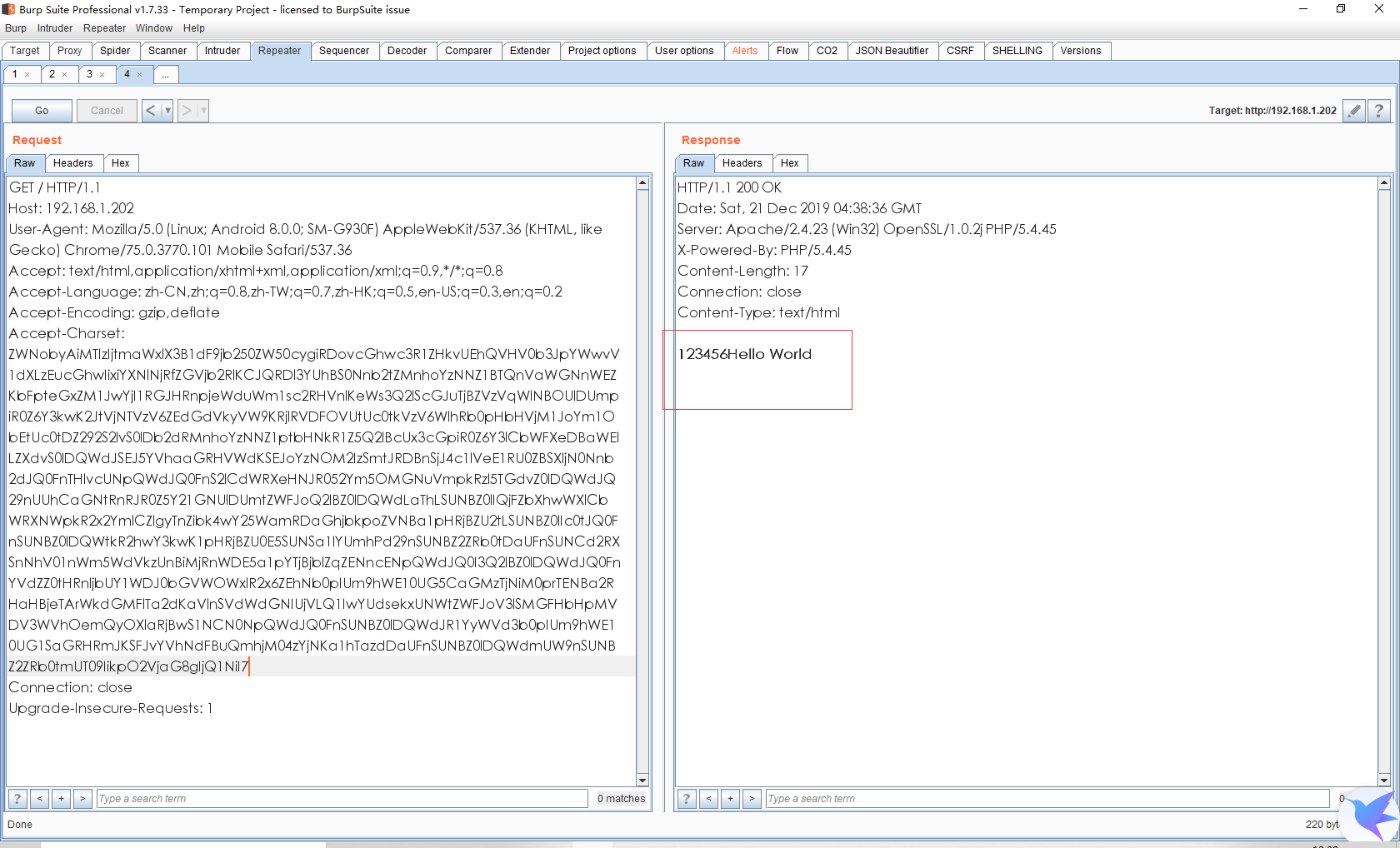Jump to previous search match in the Response pane
Screen dimensions: 1400x848
pyautogui.click(x=708, y=799)
